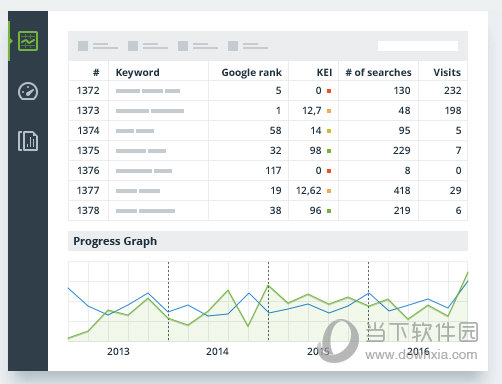The height and width of the screenshot is (384, 502).
Task: Click orange KEI indicator in row 1373
Action: tap(329, 111)
